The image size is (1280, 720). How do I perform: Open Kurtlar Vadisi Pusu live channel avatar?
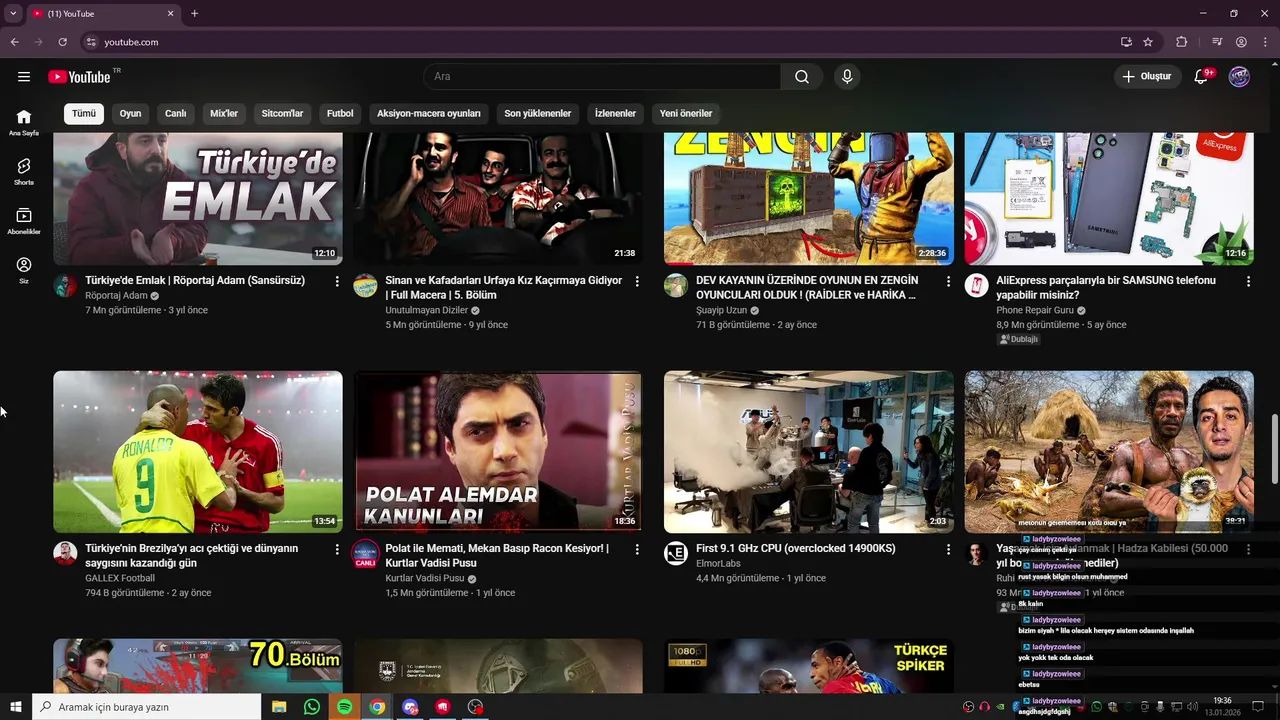pos(366,554)
